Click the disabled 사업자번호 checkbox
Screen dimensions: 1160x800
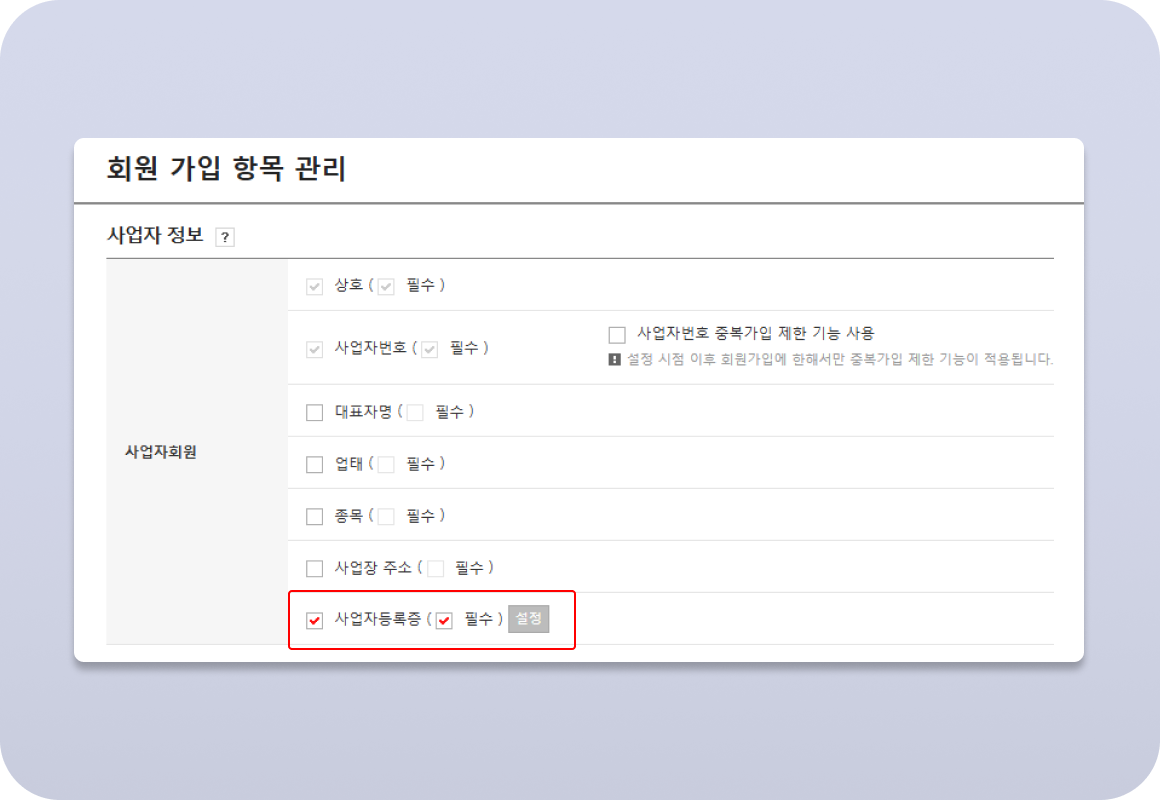313,349
